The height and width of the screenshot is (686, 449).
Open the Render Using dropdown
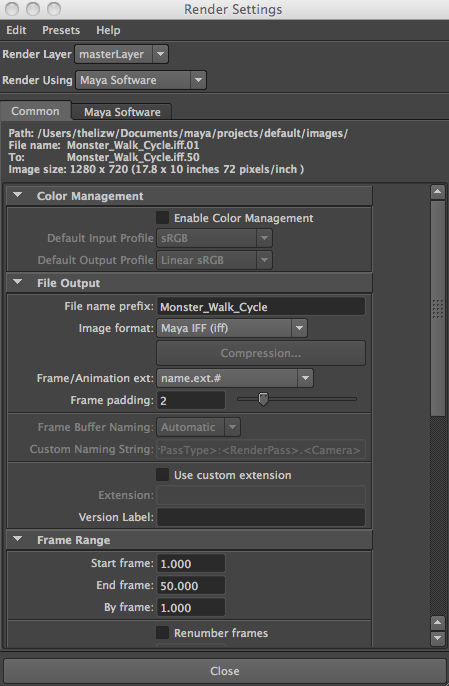(x=140, y=80)
